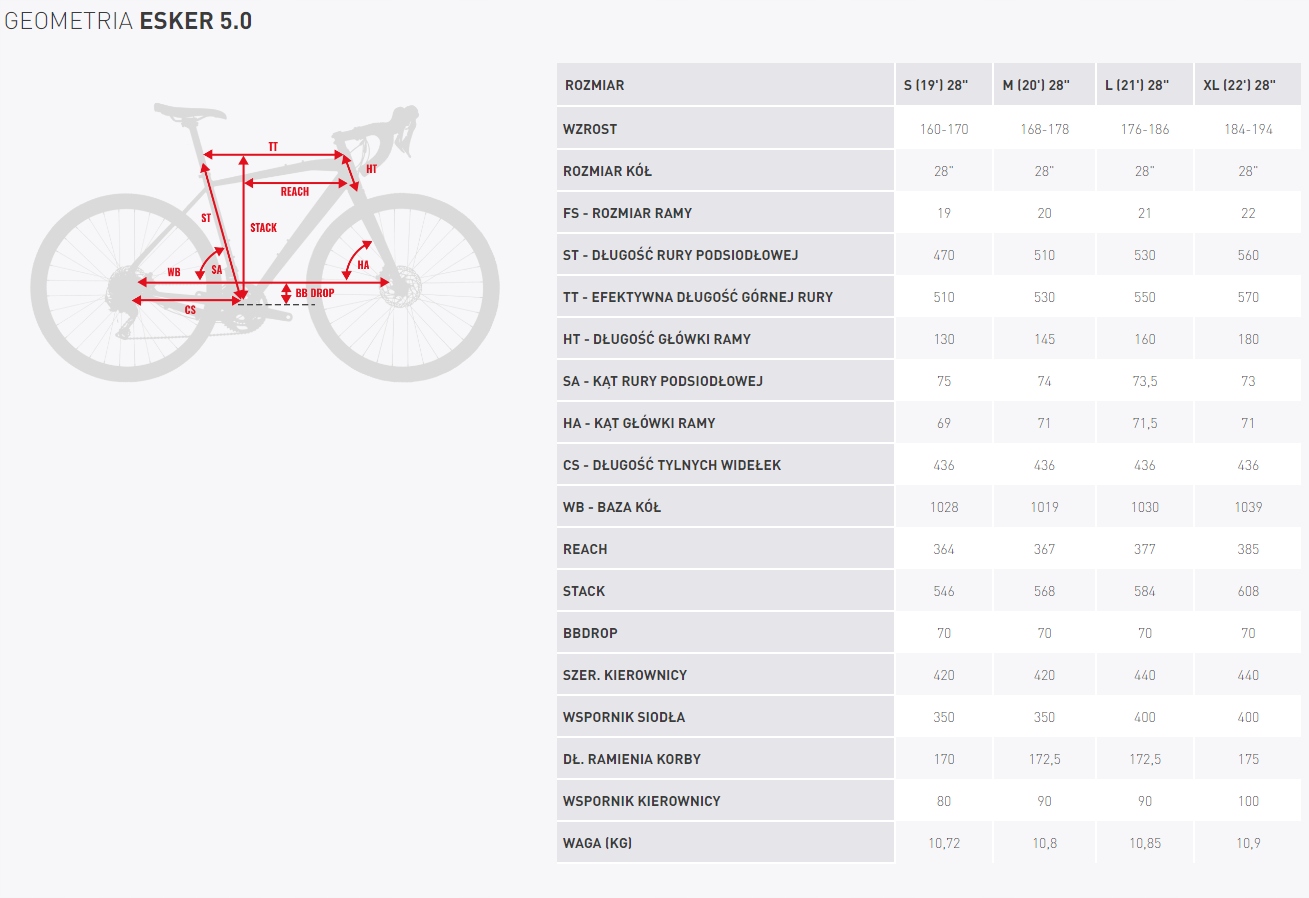The width and height of the screenshot is (1309, 898).
Task: Click the SA angle label in the diagram
Action: pos(216,270)
